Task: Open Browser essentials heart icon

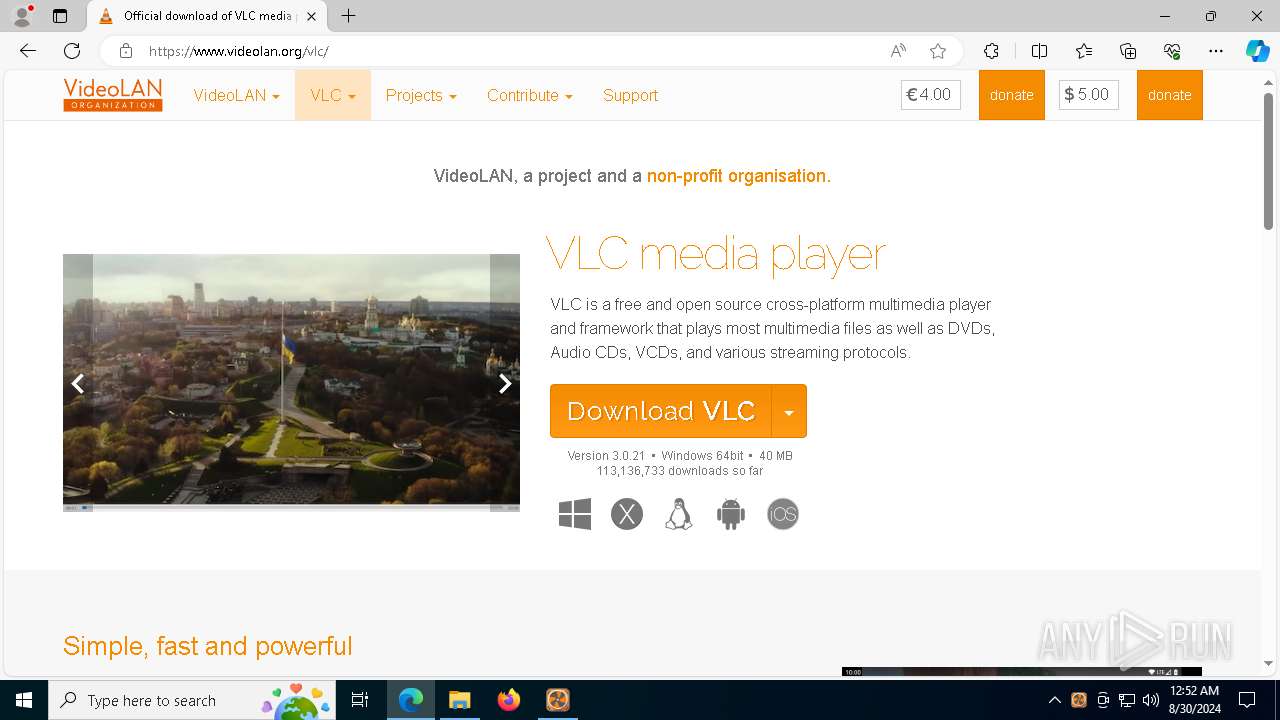Action: (x=1172, y=51)
